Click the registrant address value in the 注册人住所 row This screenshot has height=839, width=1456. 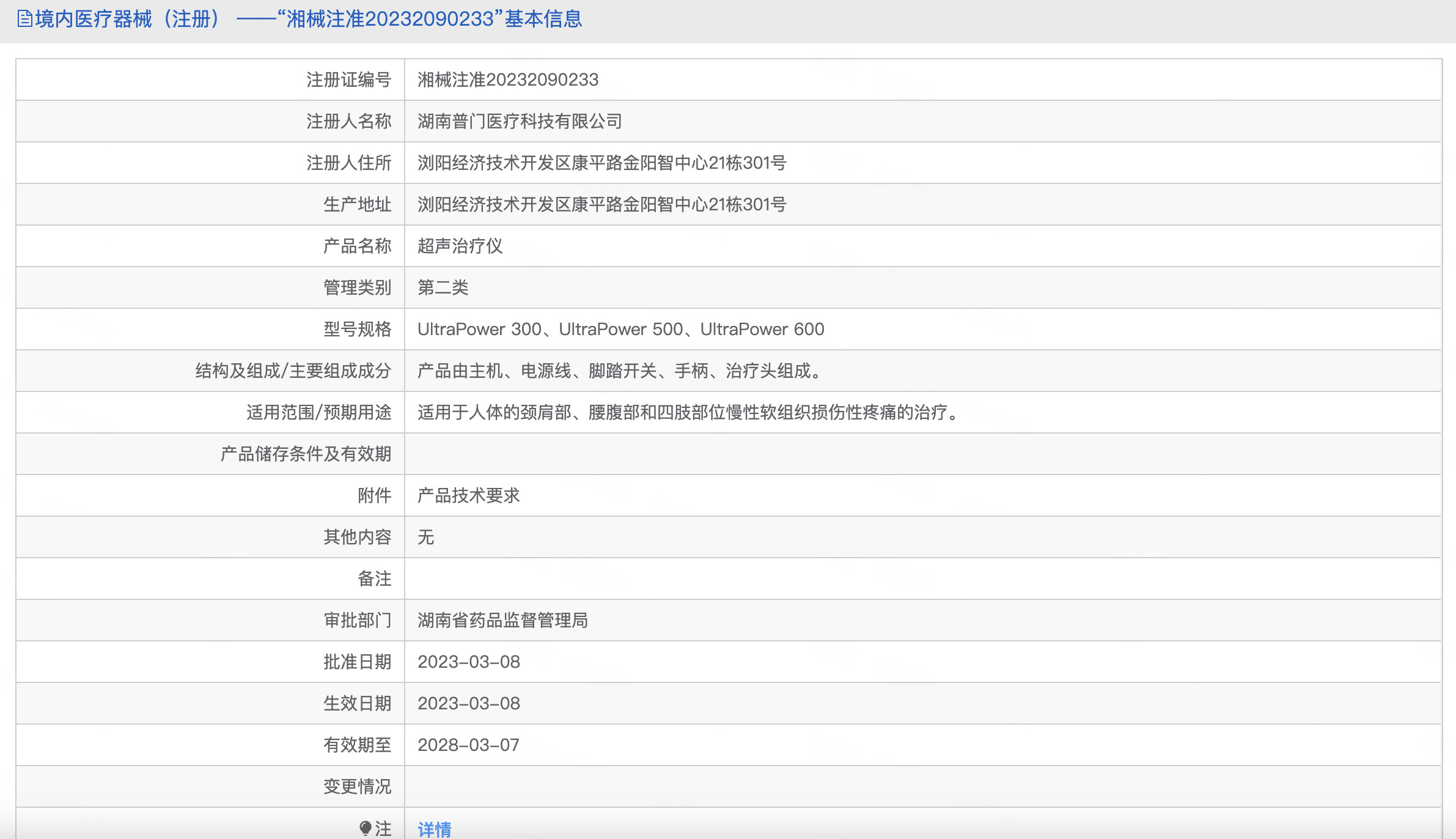(602, 163)
